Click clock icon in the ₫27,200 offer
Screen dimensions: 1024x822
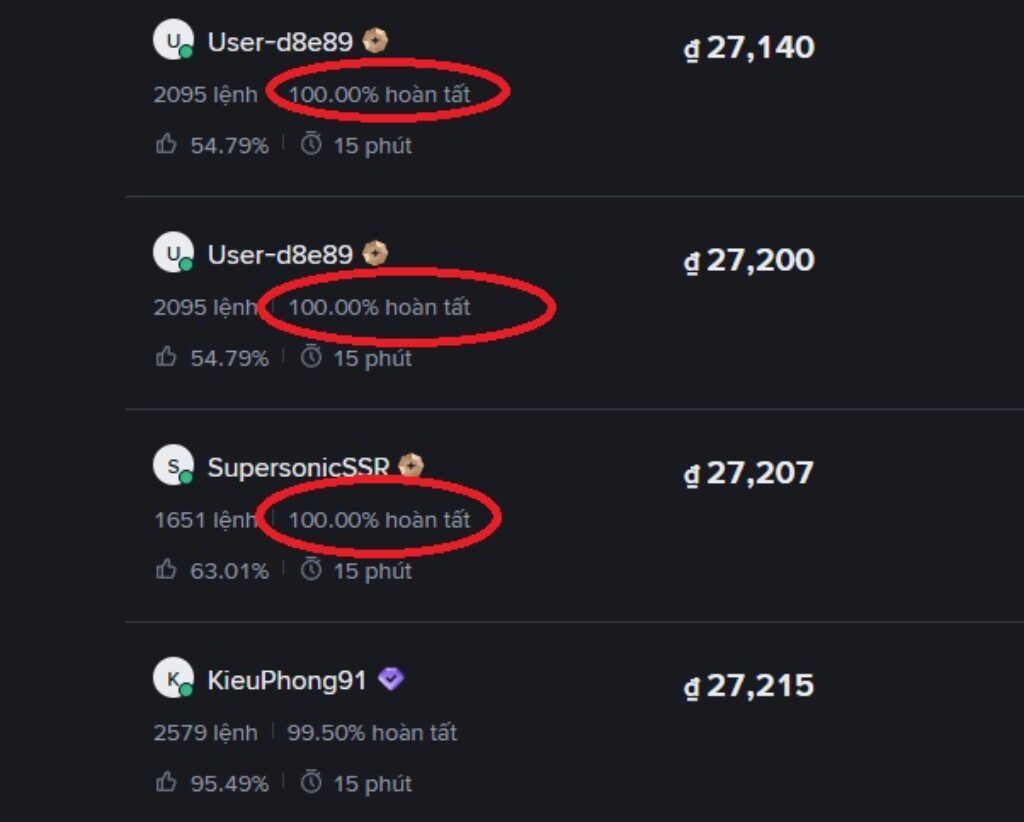(312, 357)
